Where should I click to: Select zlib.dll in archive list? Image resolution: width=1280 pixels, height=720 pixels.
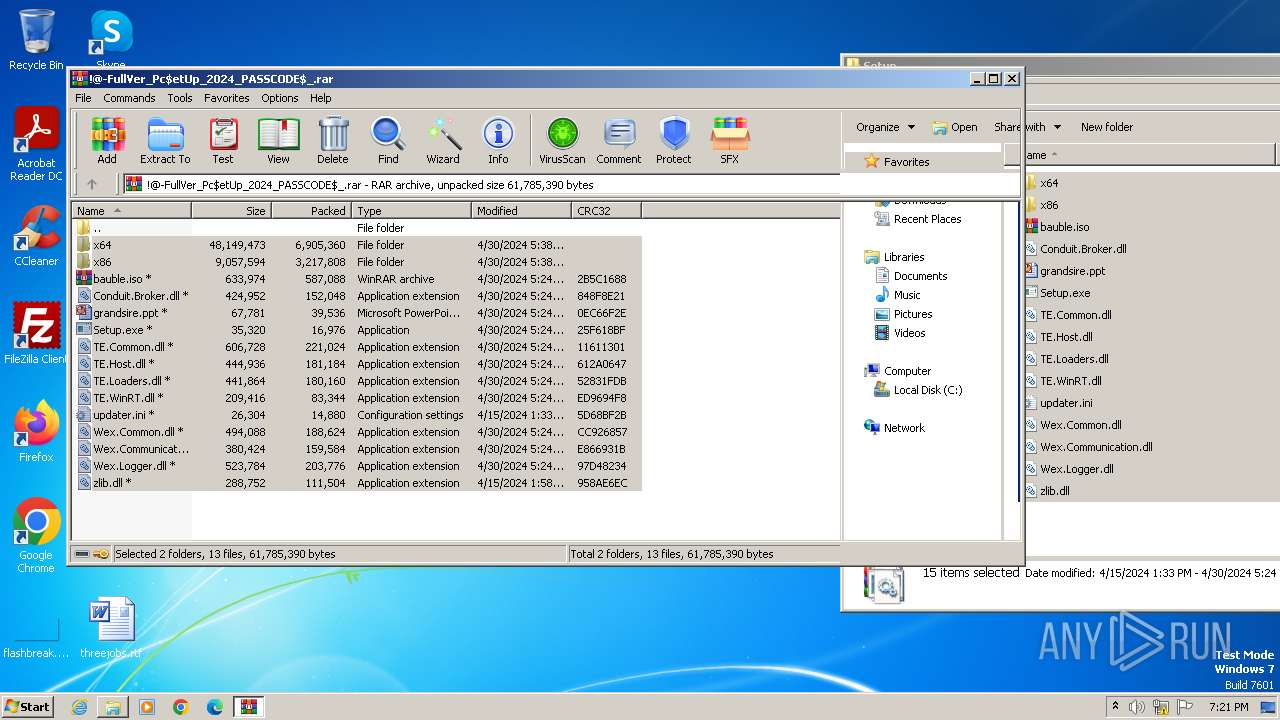point(358,483)
